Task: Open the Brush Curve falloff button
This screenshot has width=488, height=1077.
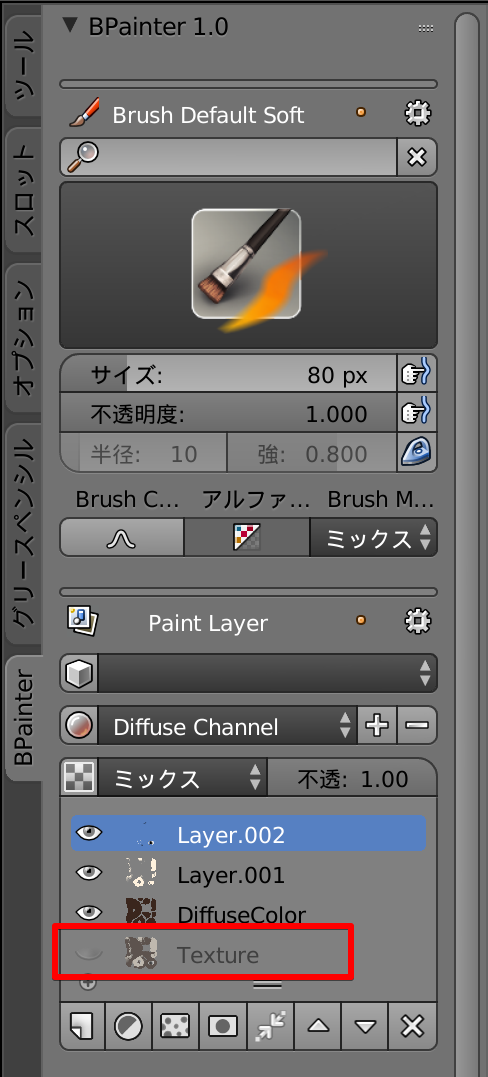Action: pyautogui.click(x=122, y=537)
